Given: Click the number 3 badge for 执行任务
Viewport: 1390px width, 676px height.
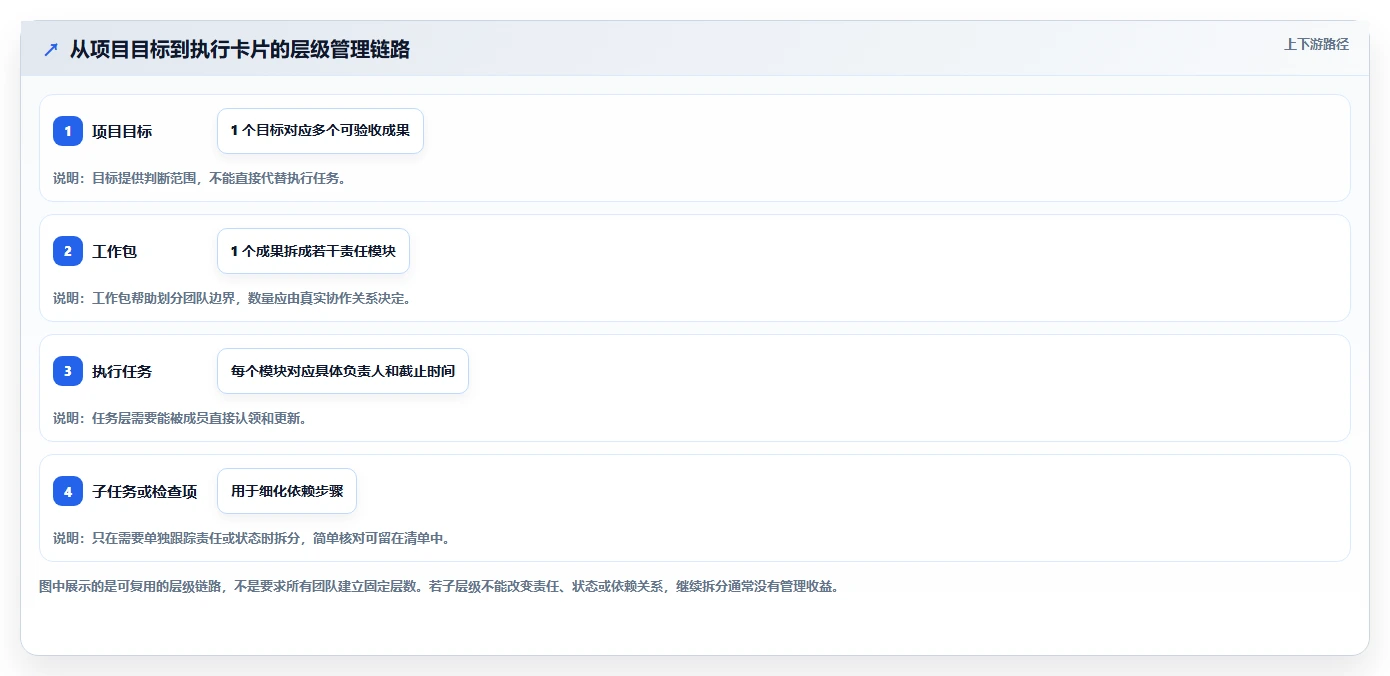Looking at the screenshot, I should tap(68, 371).
